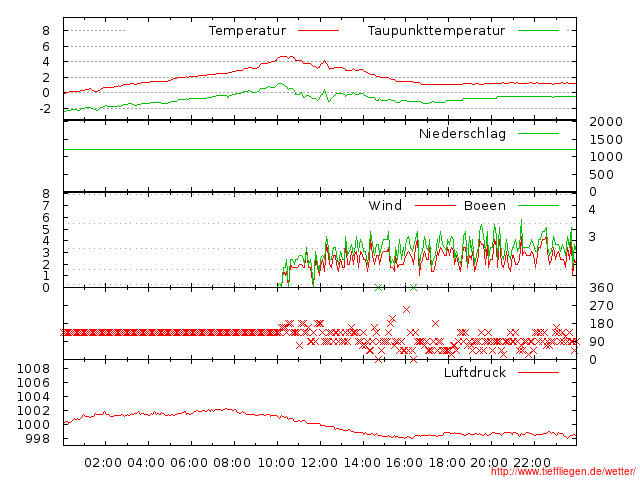Click the -2 temperature axis label
Viewport: 640px width, 480px height.
coord(44,109)
